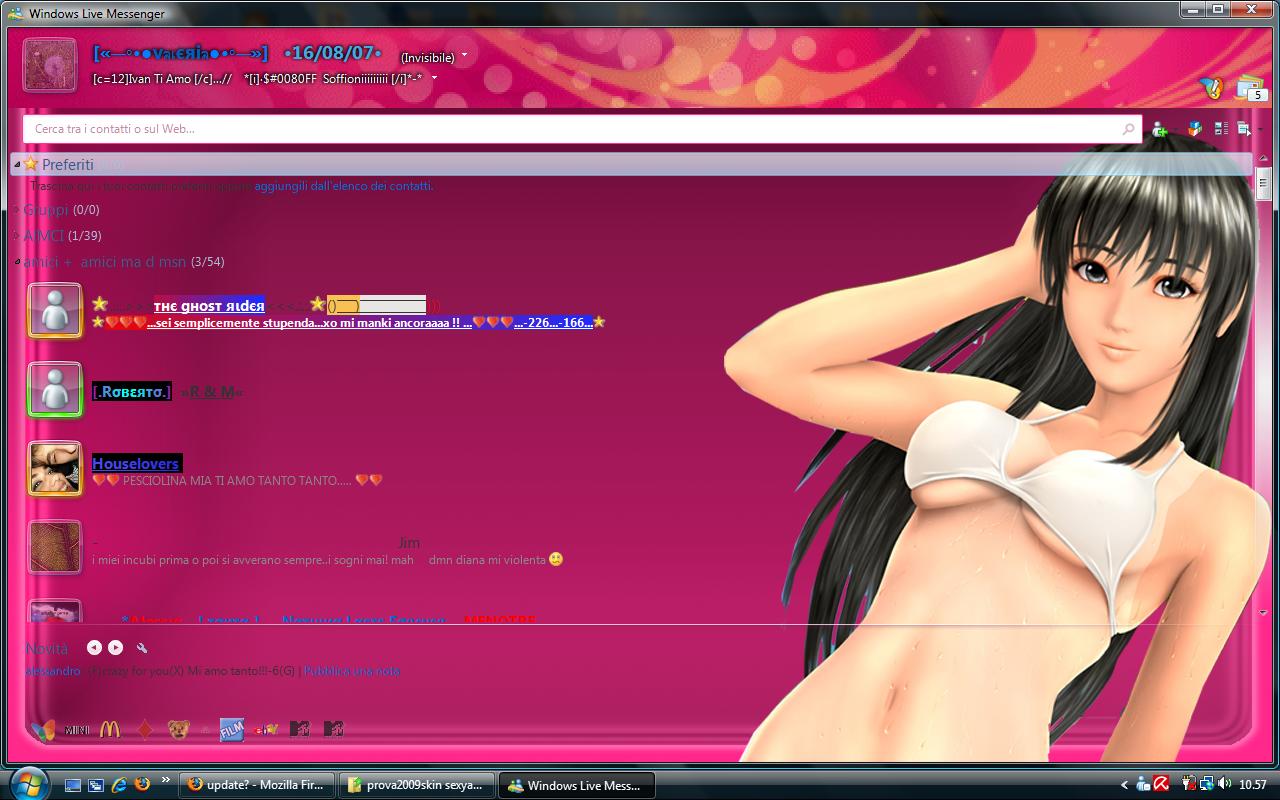Open the email inbox icon showing 5

click(x=1249, y=89)
